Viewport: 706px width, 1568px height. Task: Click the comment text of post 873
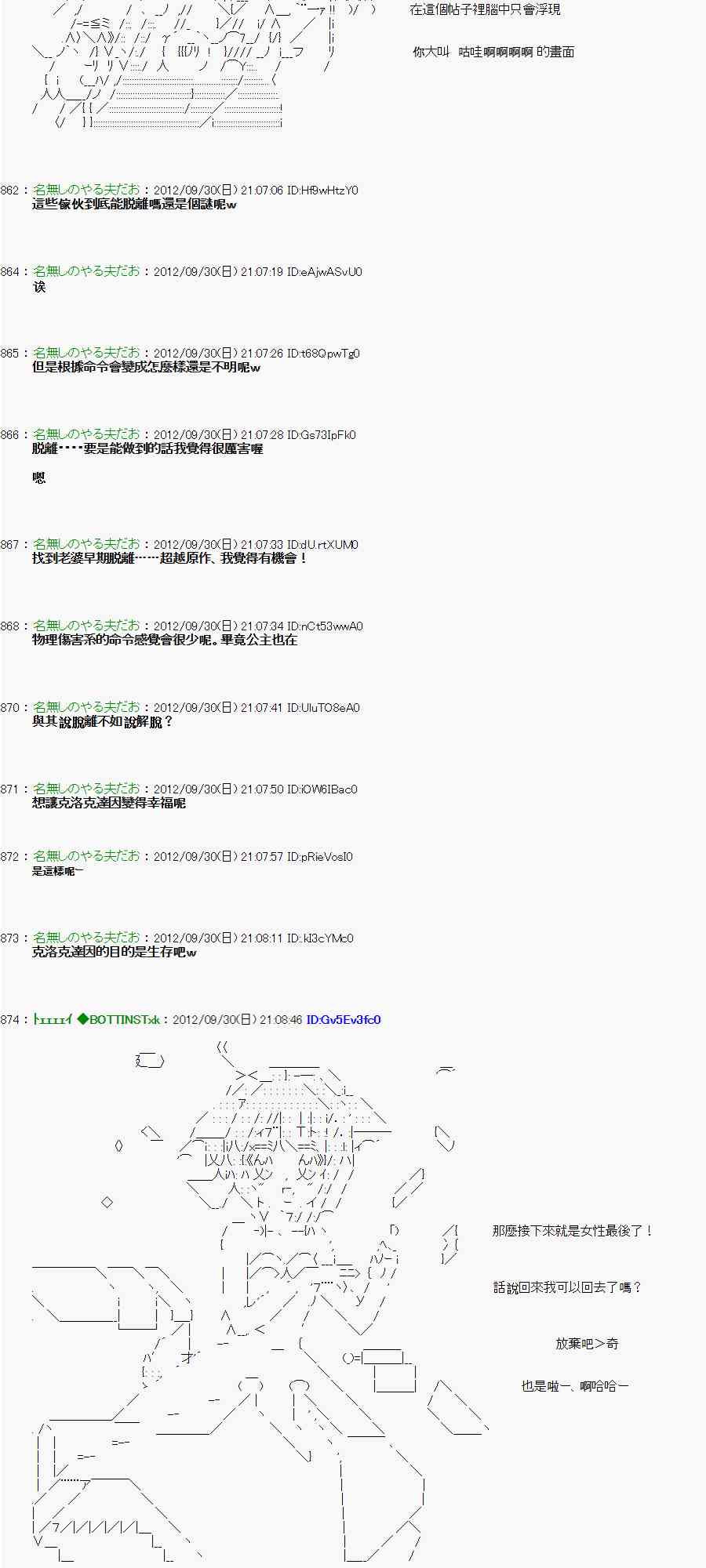coord(114,953)
